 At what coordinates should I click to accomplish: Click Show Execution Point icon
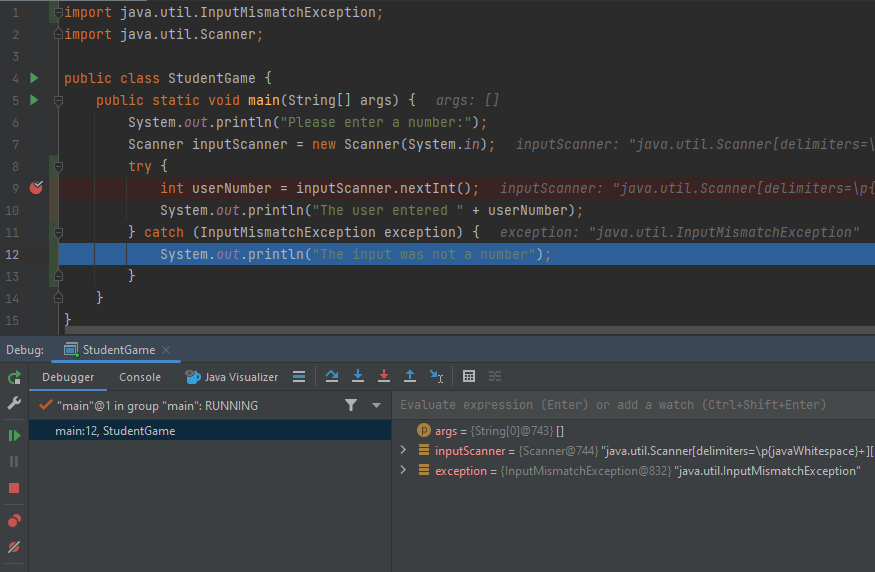[299, 377]
